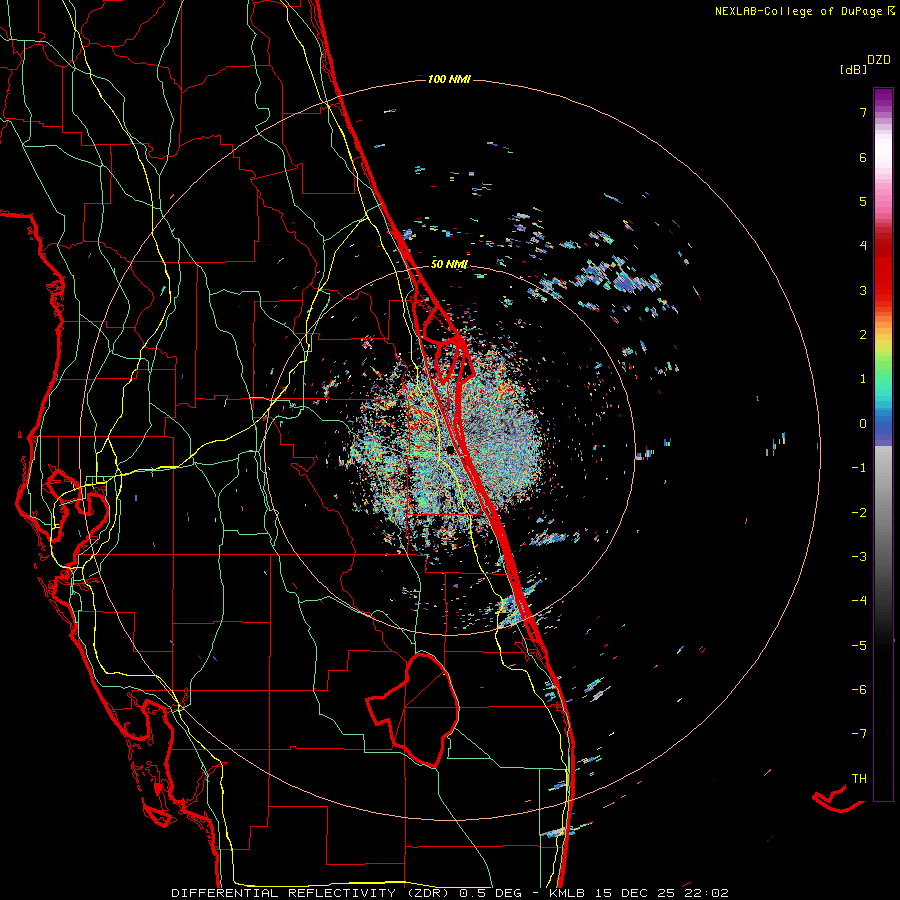The image size is (900, 900).
Task: Click the 6 dB tick label on the color scale
Action: [x=863, y=157]
